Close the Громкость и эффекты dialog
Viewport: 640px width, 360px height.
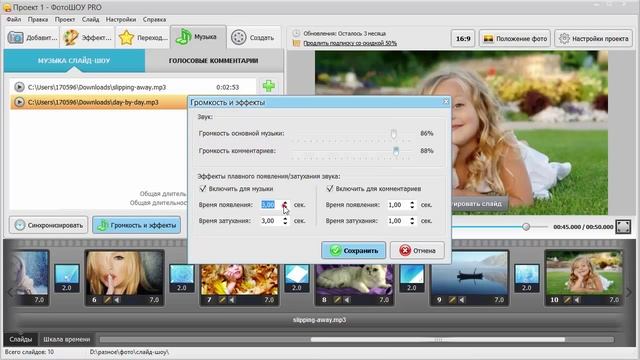click(x=446, y=101)
